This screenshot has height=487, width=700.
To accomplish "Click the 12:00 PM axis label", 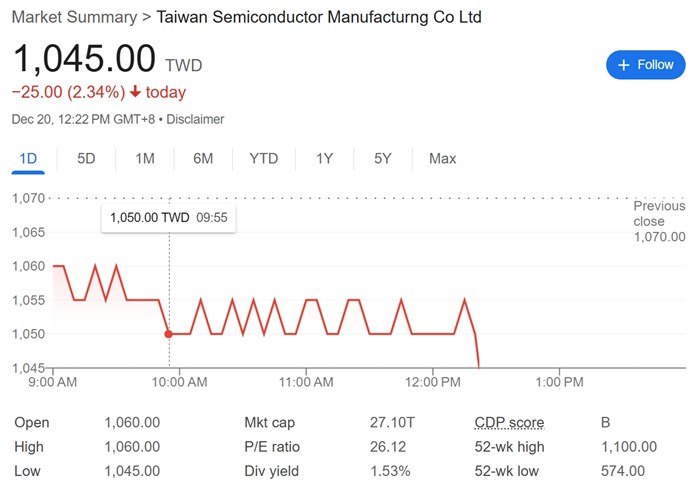I will (433, 382).
